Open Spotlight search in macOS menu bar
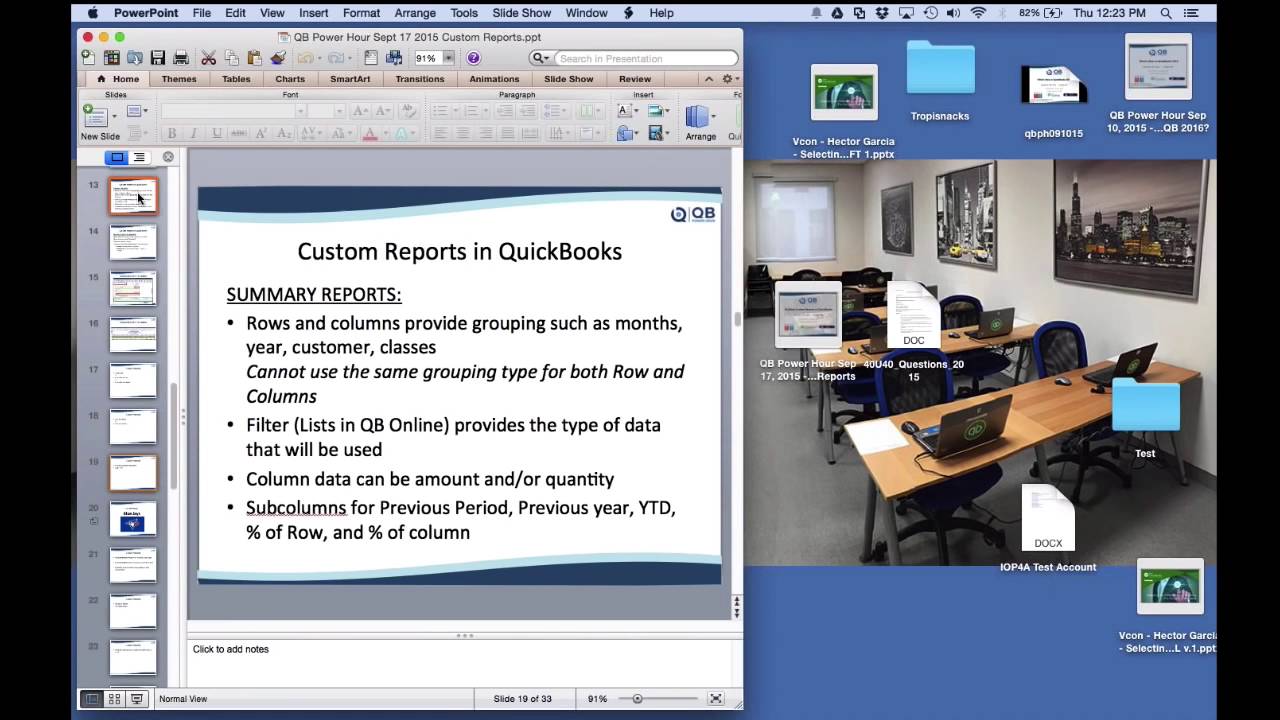 [1166, 13]
